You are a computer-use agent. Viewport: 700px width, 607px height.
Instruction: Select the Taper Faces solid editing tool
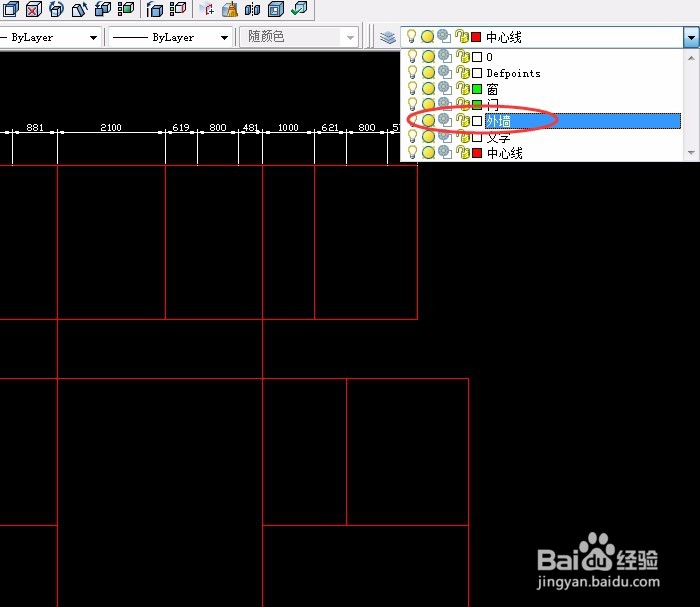79,8
